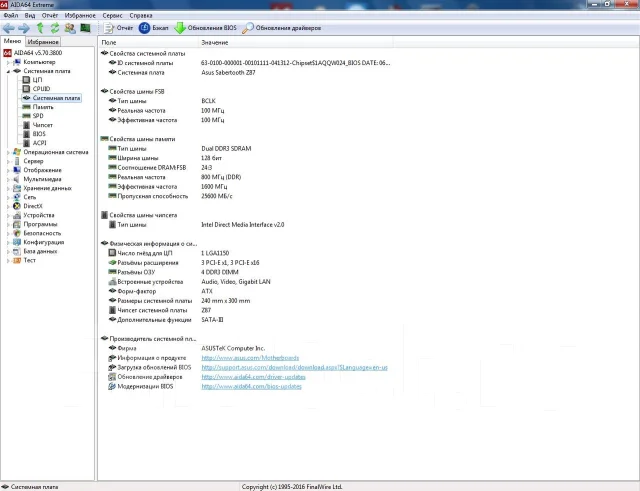This screenshot has width=640, height=491.
Task: Click the Безопасность shield icon
Action: (17, 233)
